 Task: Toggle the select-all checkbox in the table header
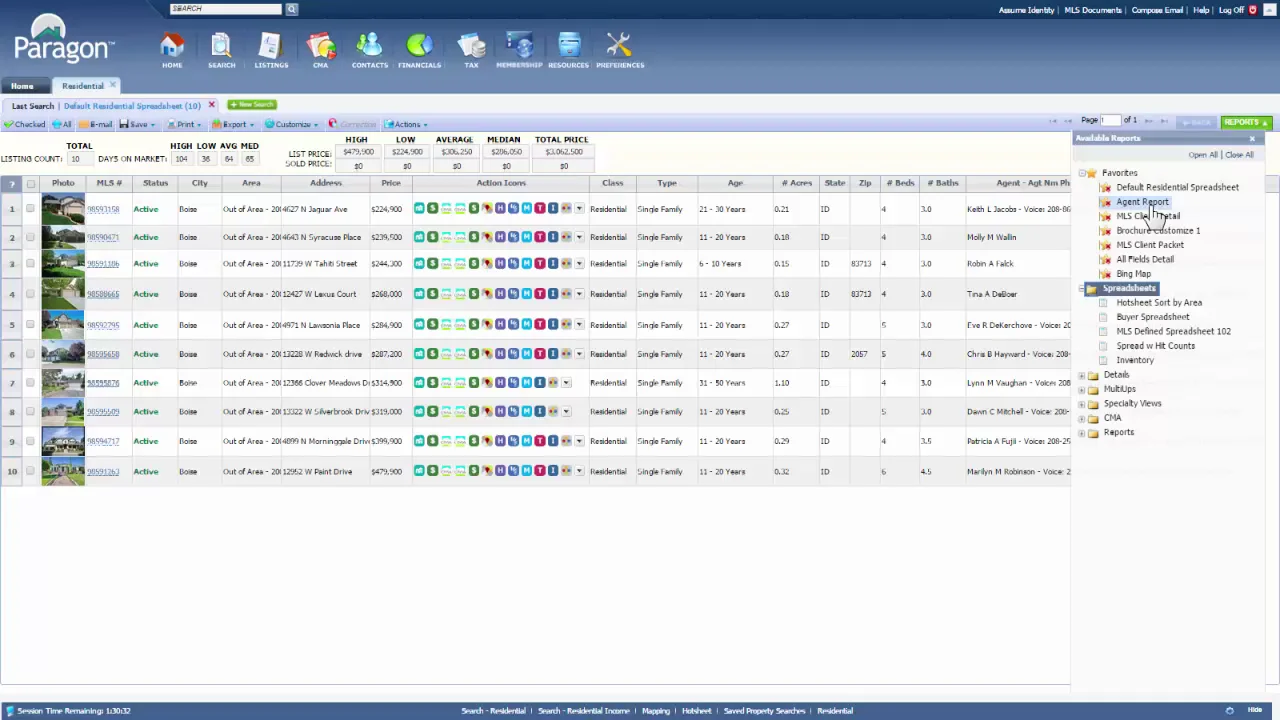(x=31, y=184)
